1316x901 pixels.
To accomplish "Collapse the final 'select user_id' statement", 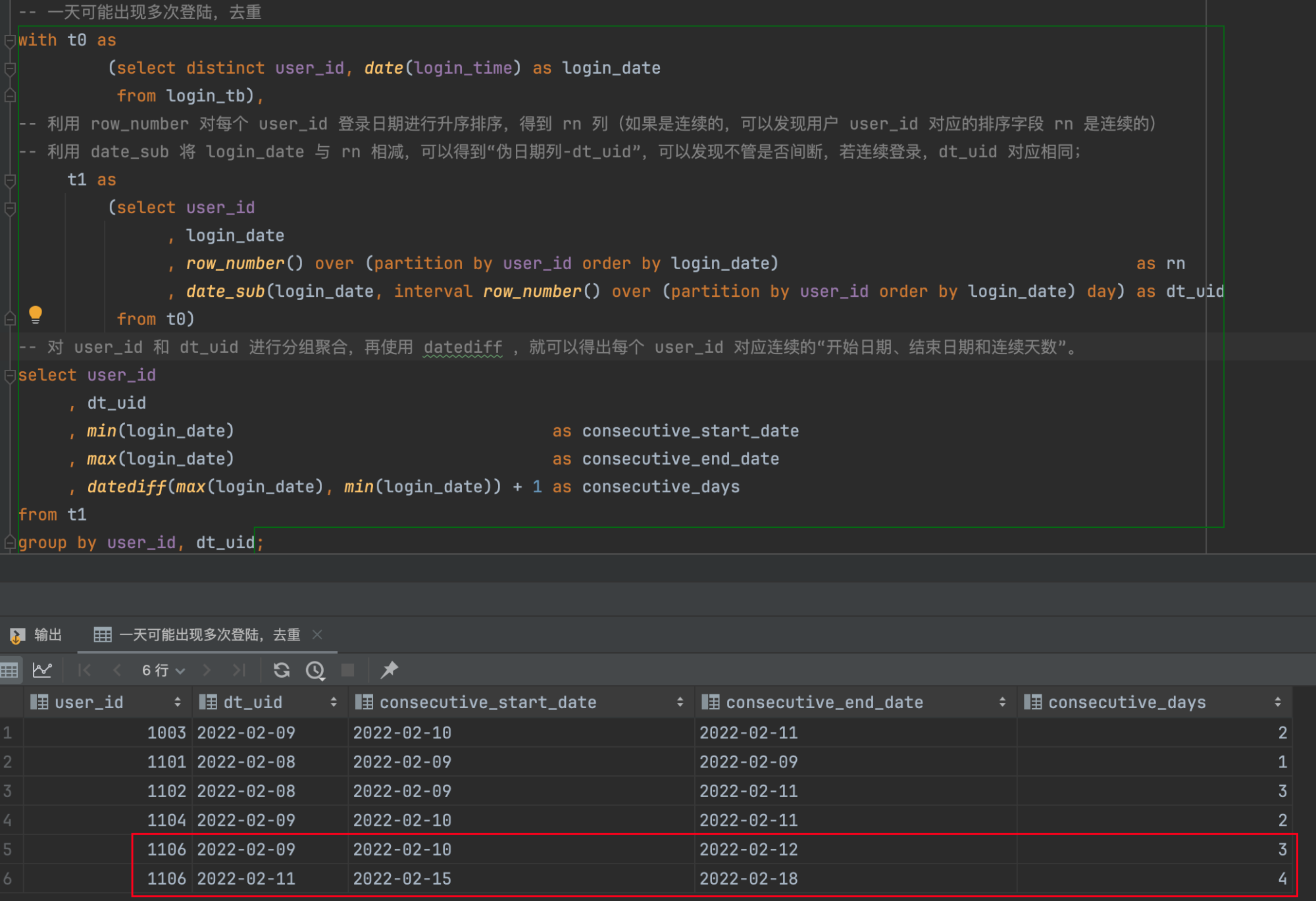I will point(10,376).
